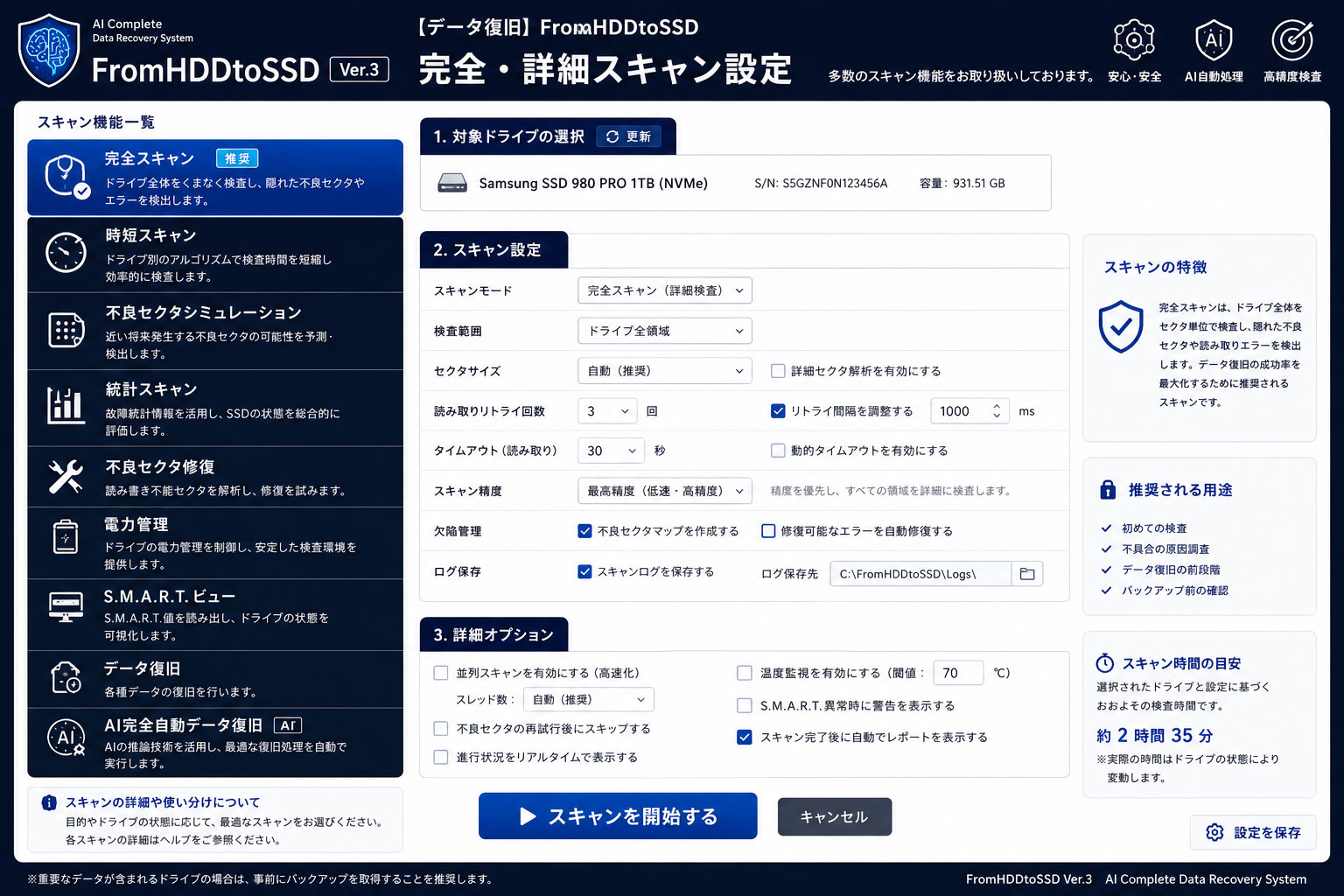Select 不良セクタ修復 in the scan list
This screenshot has width=1344, height=896.
215,478
